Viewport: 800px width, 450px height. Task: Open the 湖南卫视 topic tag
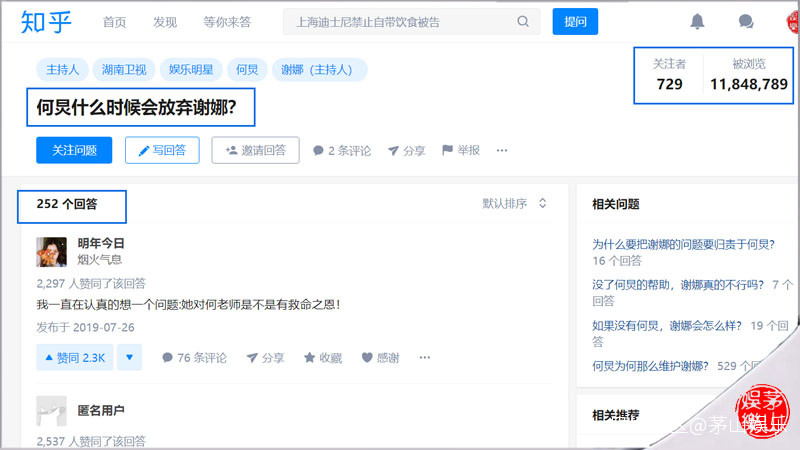click(x=124, y=69)
